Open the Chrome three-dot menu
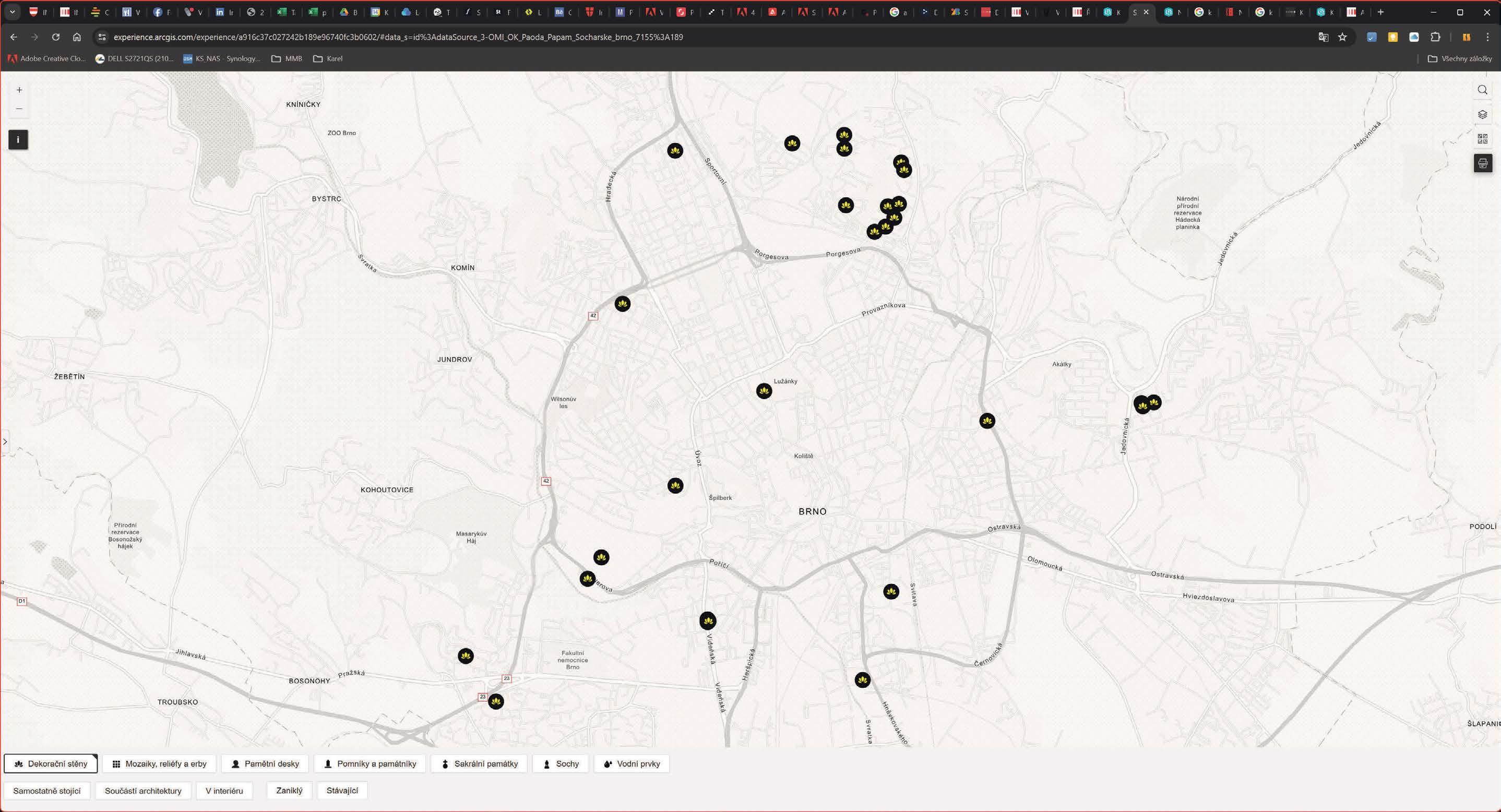 point(1487,37)
